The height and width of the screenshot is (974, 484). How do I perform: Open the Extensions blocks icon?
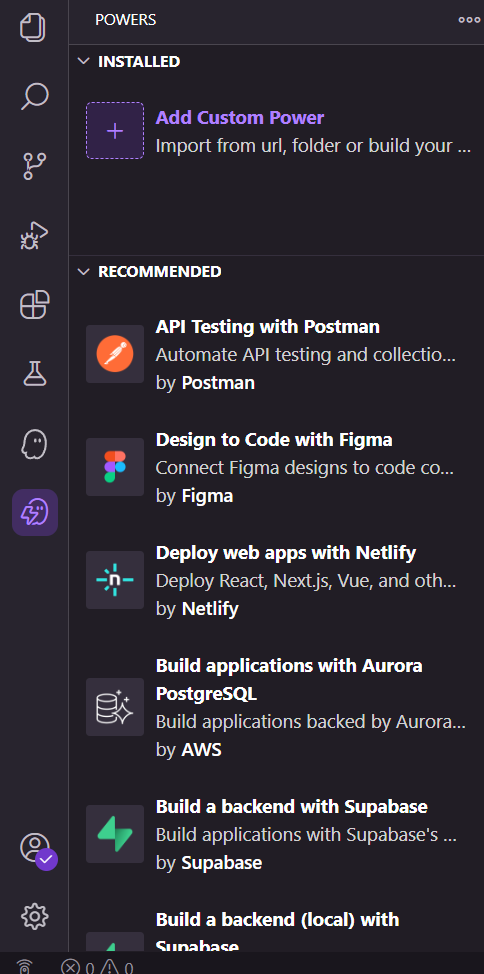(34, 305)
